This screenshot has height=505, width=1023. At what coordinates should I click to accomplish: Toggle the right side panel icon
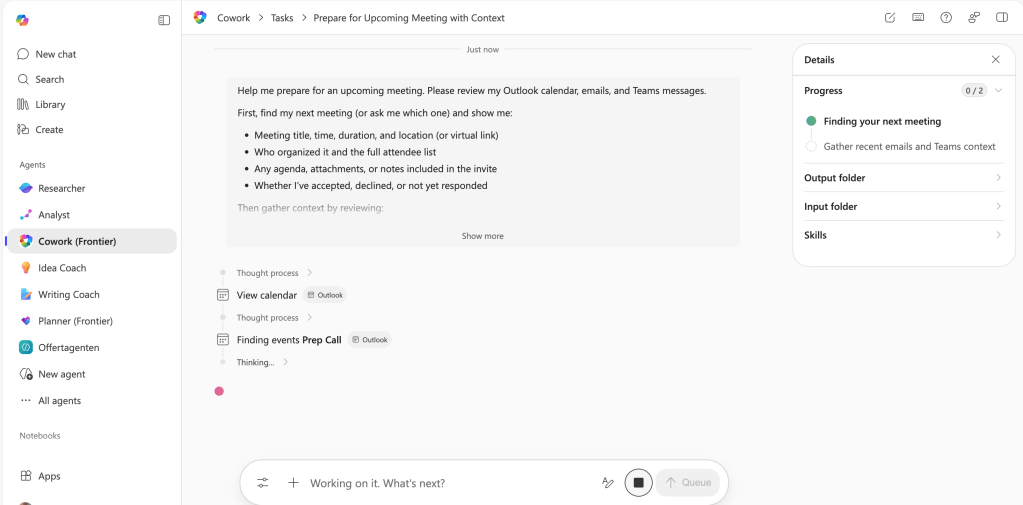1002,18
